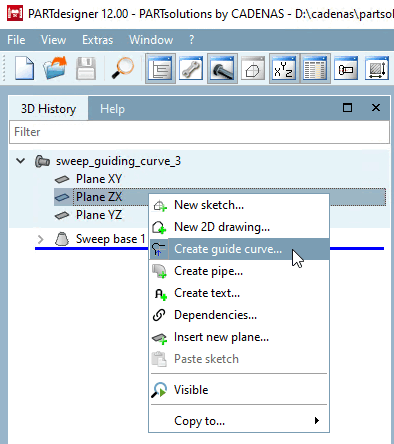394x444 pixels.
Task: Open the ? help menu
Action: coord(191,40)
